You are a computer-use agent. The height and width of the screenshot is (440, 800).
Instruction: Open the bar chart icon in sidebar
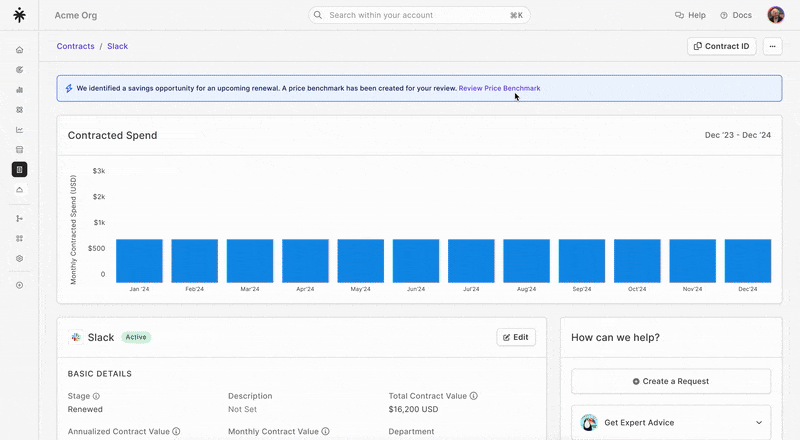pyautogui.click(x=19, y=90)
